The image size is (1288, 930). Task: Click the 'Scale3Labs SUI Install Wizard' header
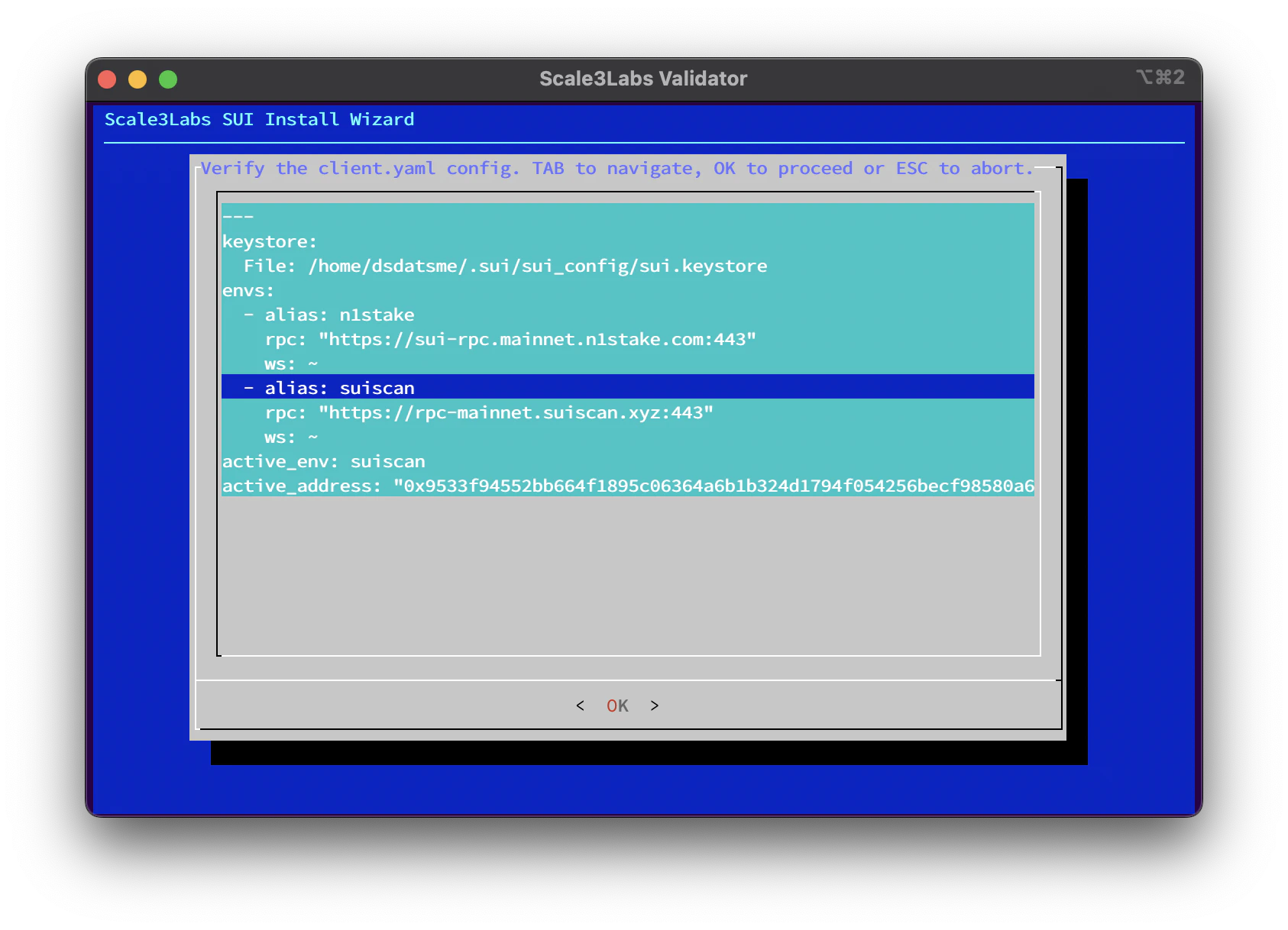click(259, 119)
